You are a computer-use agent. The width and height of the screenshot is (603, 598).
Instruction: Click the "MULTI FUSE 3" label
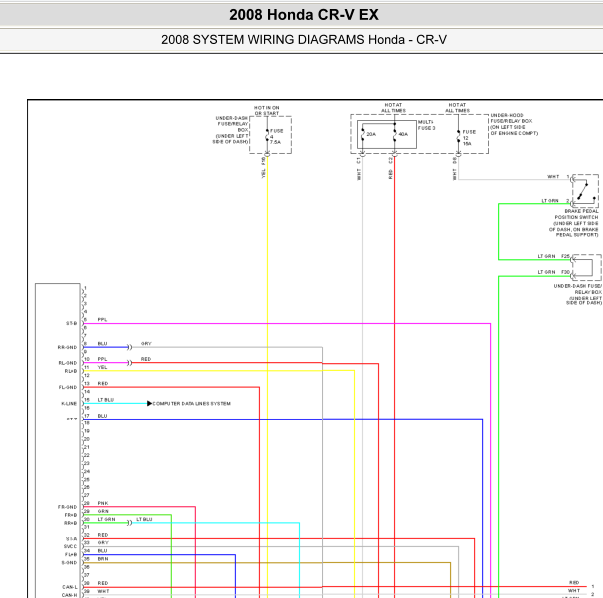[426, 125]
